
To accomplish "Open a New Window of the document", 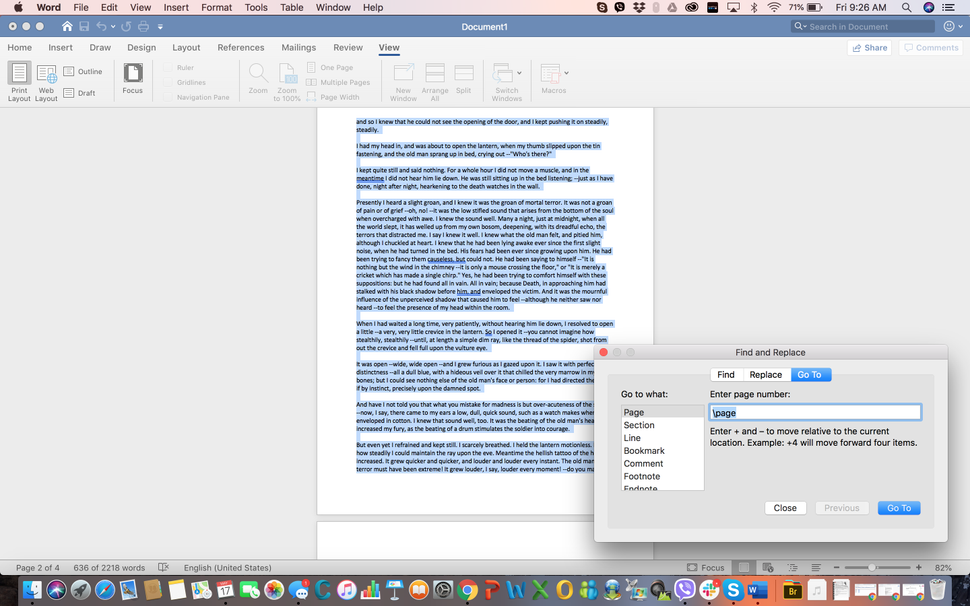I will click(x=403, y=79).
